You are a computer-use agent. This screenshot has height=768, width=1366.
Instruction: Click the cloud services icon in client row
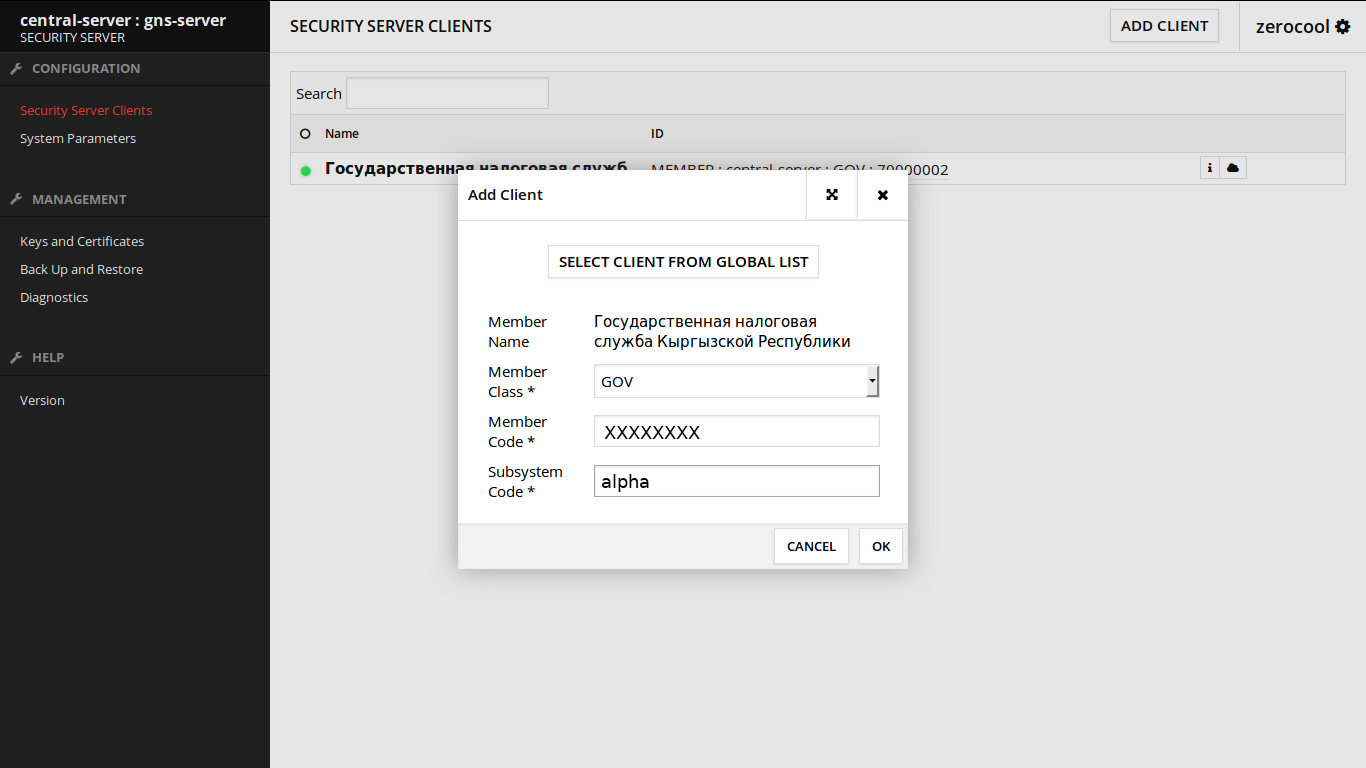pyautogui.click(x=1233, y=168)
